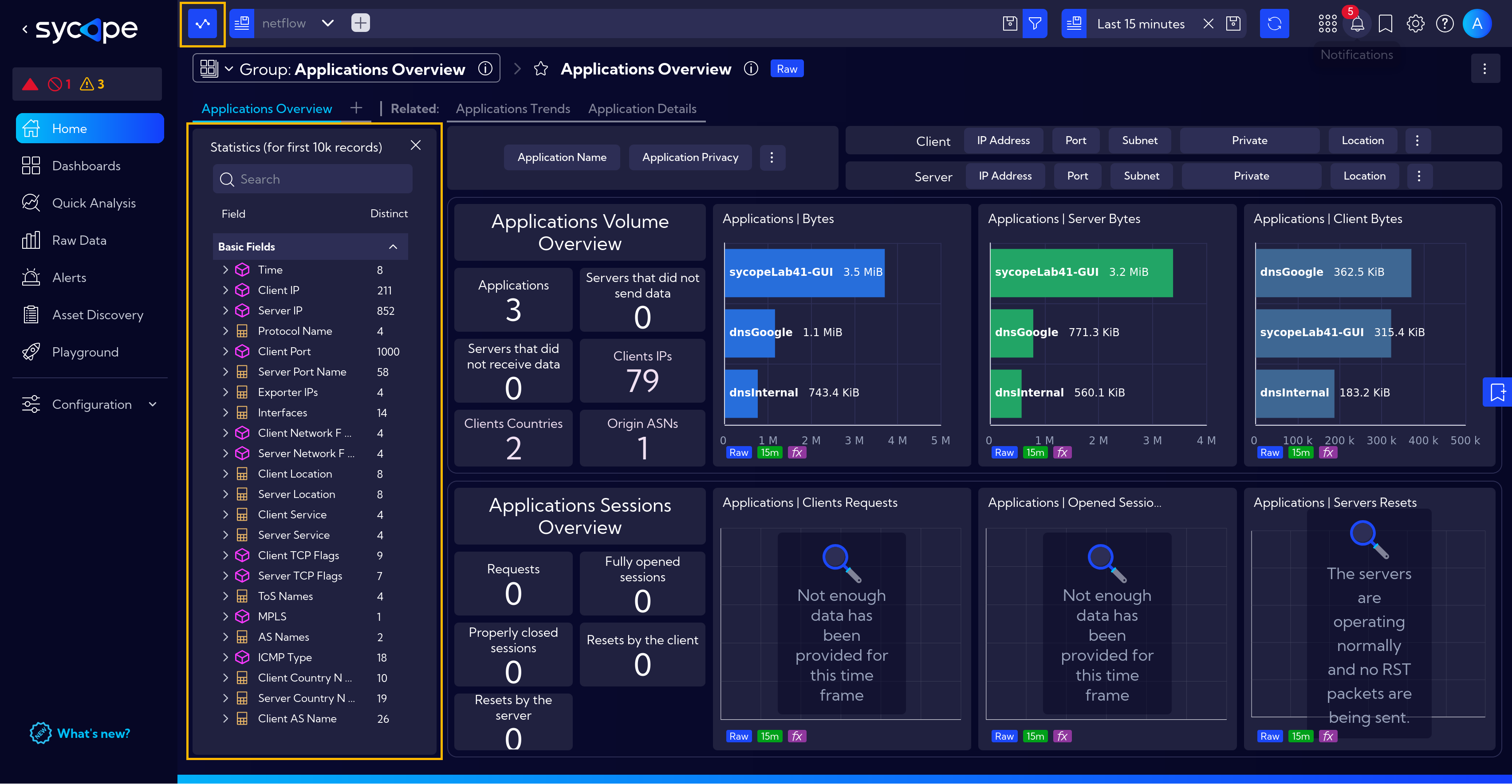Click the Client Location filter

[1362, 140]
